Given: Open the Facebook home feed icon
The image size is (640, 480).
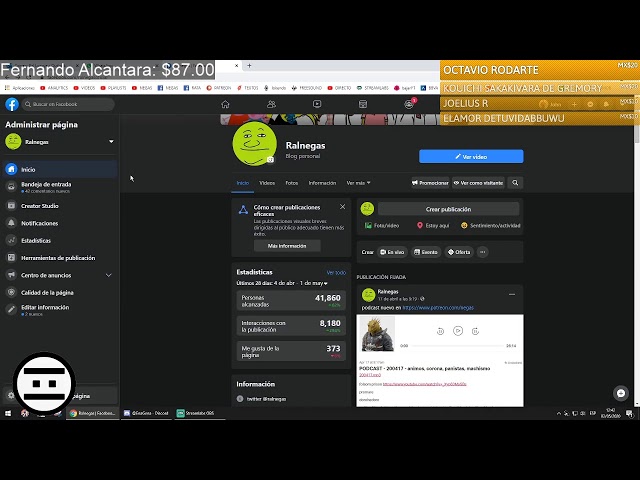Looking at the screenshot, I should pyautogui.click(x=225, y=104).
